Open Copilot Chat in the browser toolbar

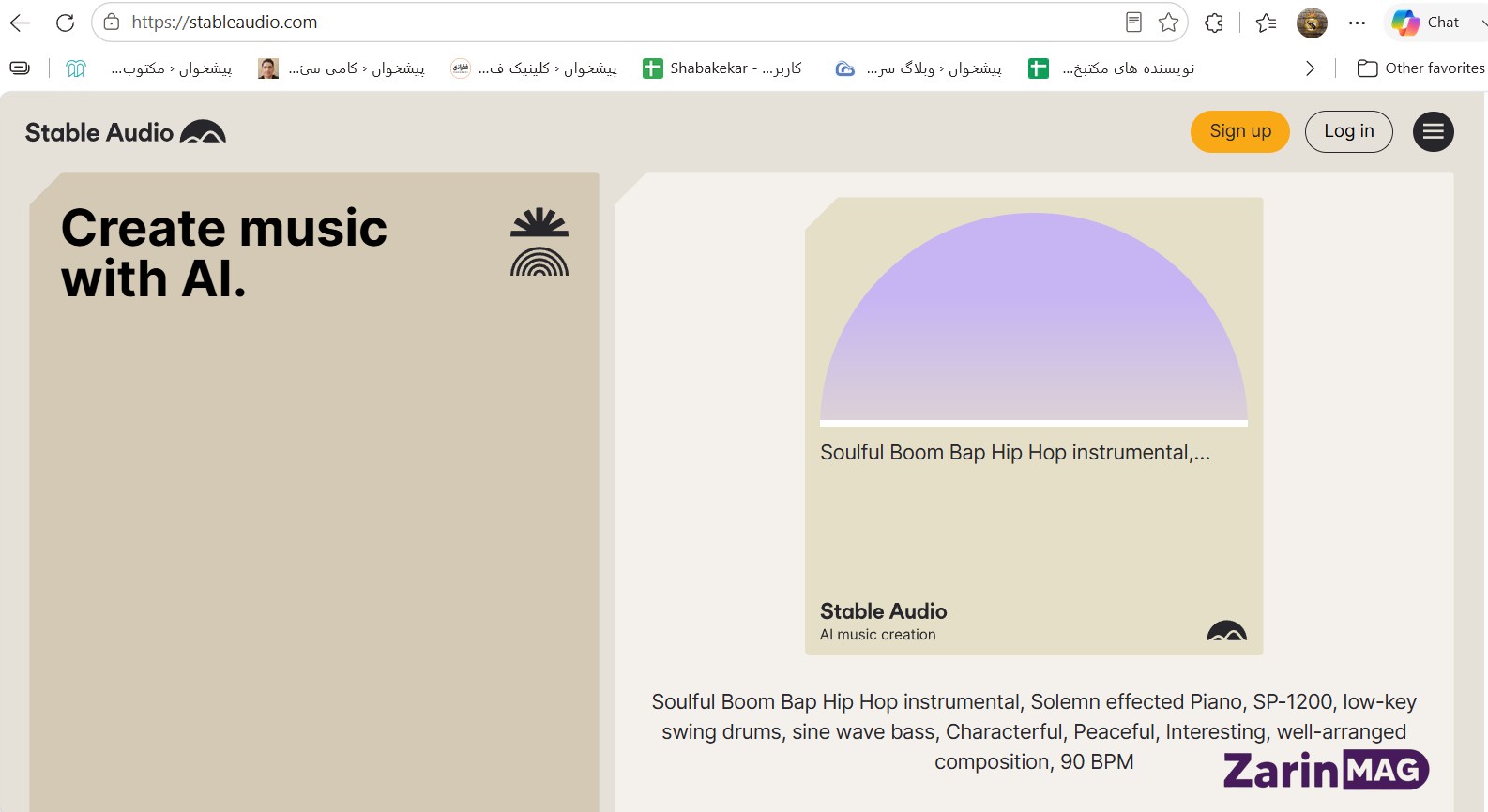(1425, 23)
